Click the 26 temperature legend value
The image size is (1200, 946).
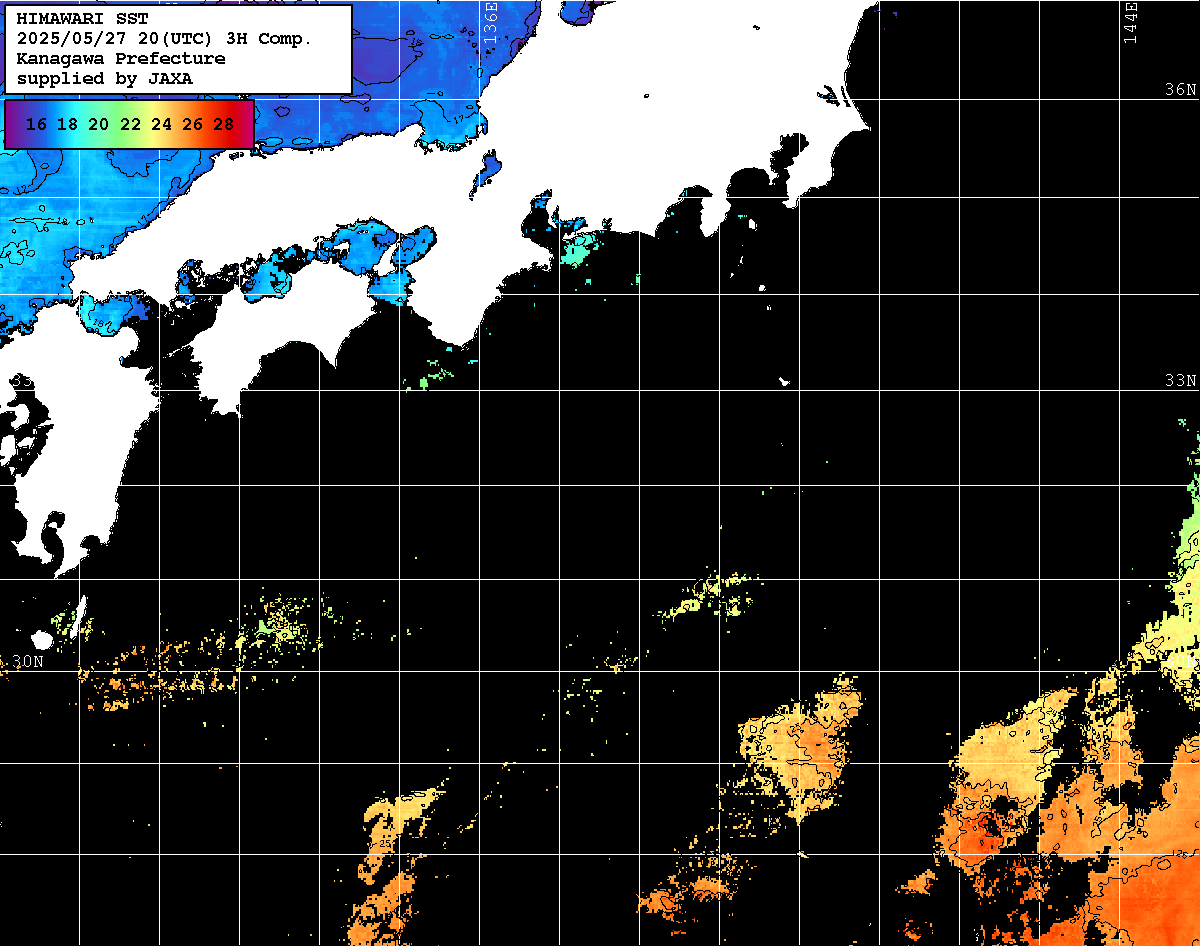(x=192, y=124)
